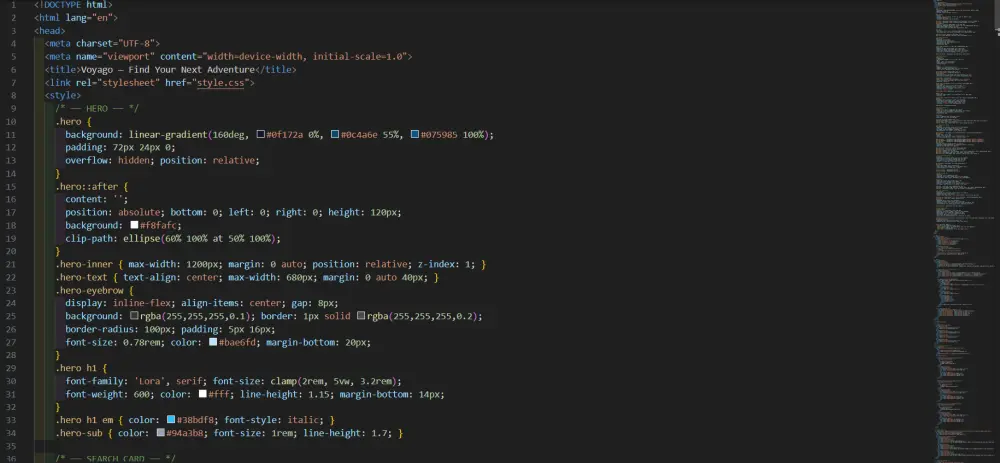
Task: Open the #bae6fd color swatch
Action: click(214, 342)
